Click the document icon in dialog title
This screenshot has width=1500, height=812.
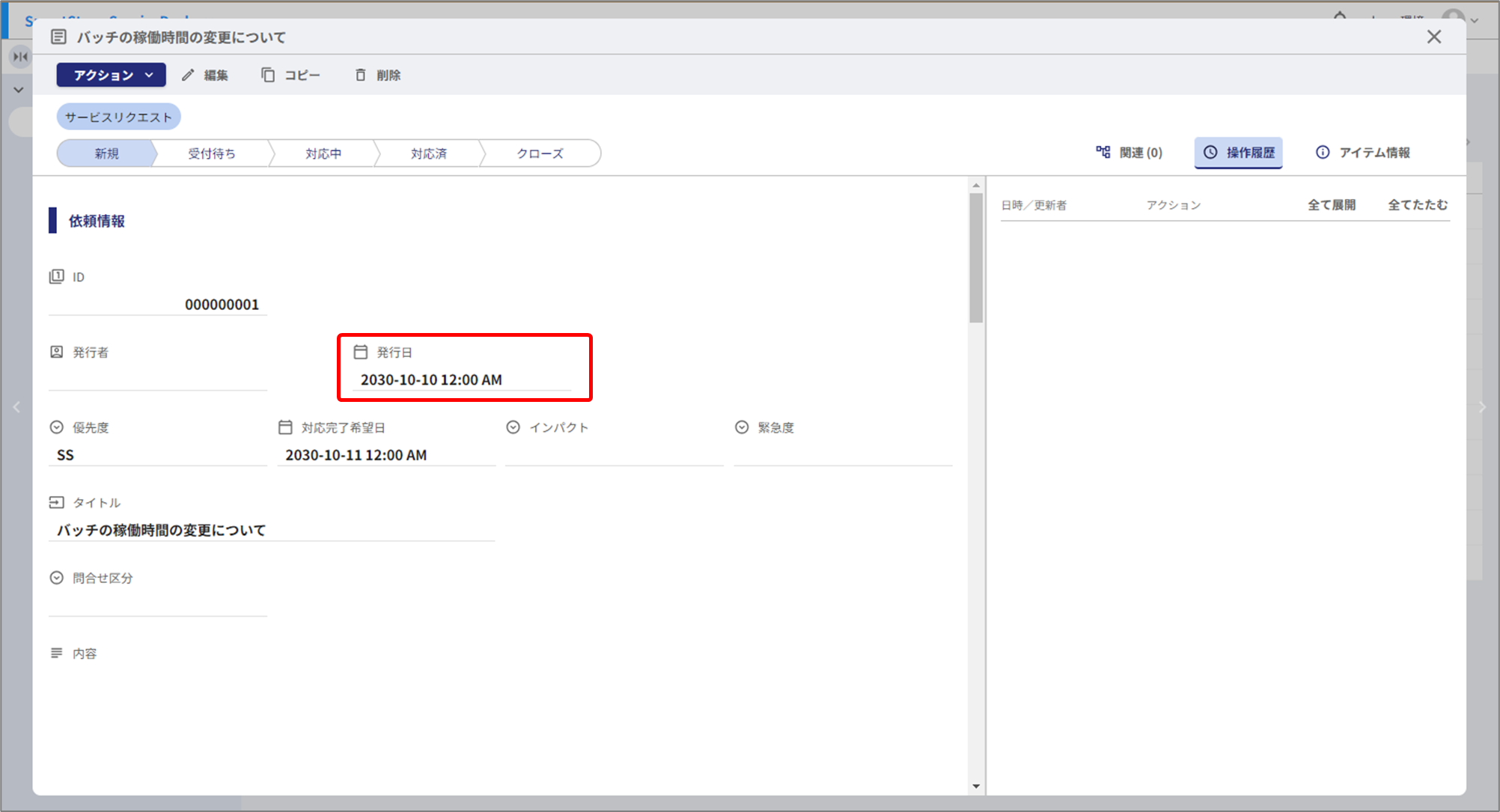pos(58,37)
